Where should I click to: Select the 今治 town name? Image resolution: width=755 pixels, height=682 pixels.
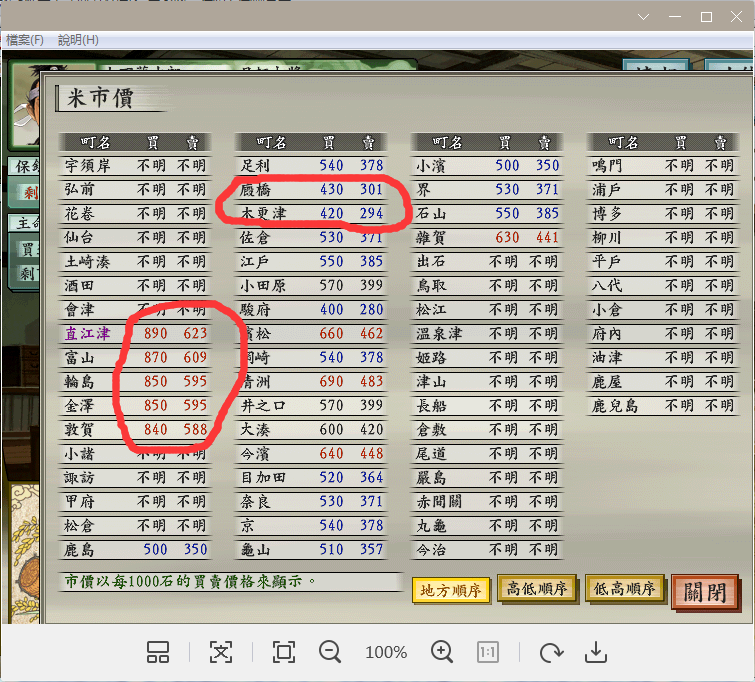coord(431,550)
